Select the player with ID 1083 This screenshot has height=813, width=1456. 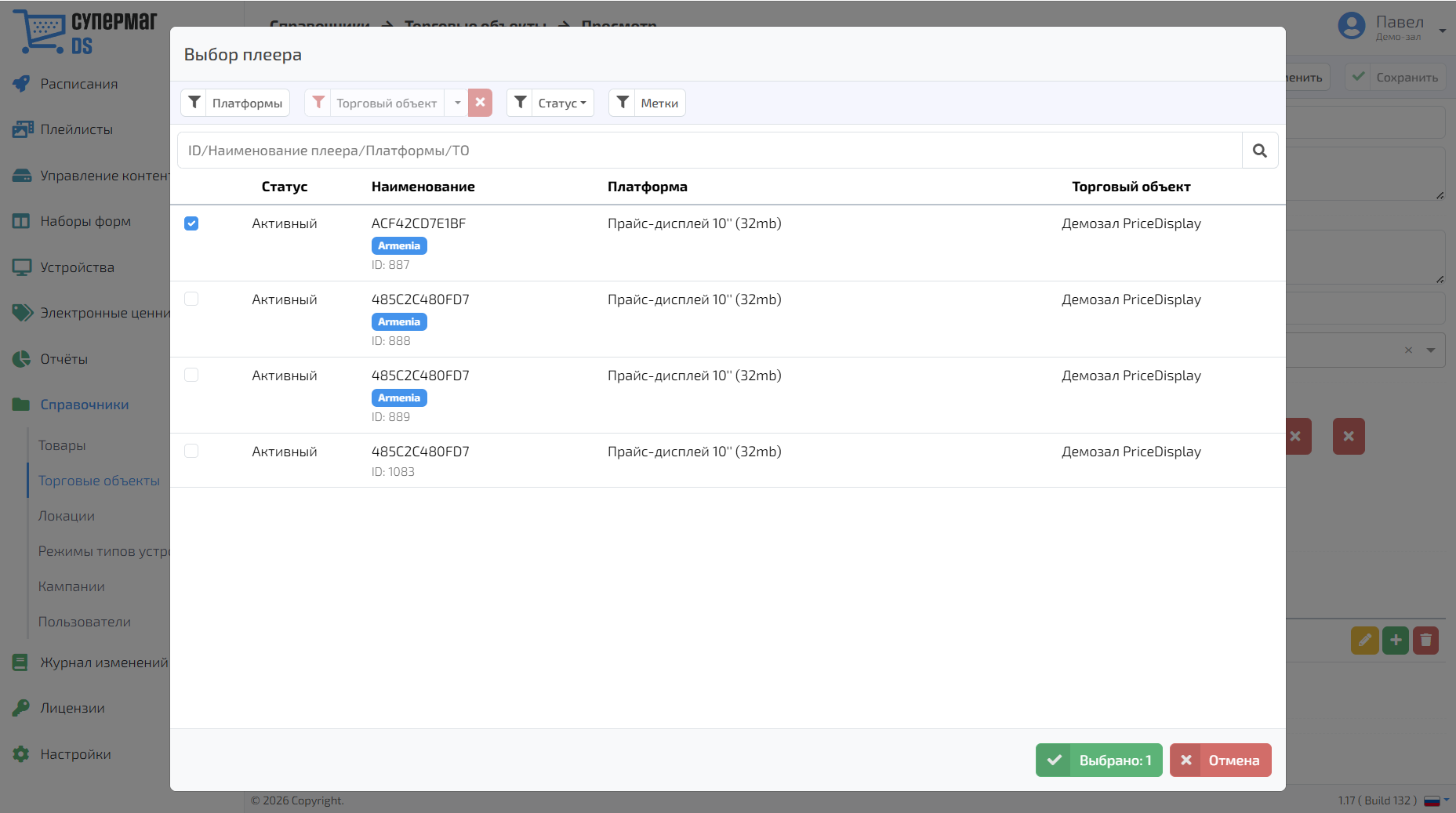[x=191, y=451]
